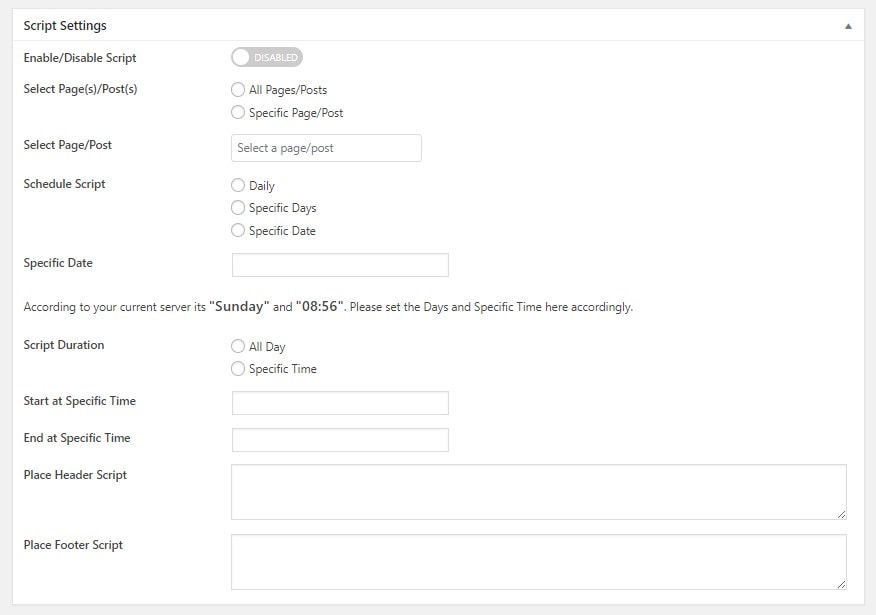Click the Start at Specific Time field
Image resolution: width=876 pixels, height=615 pixels.
point(340,403)
